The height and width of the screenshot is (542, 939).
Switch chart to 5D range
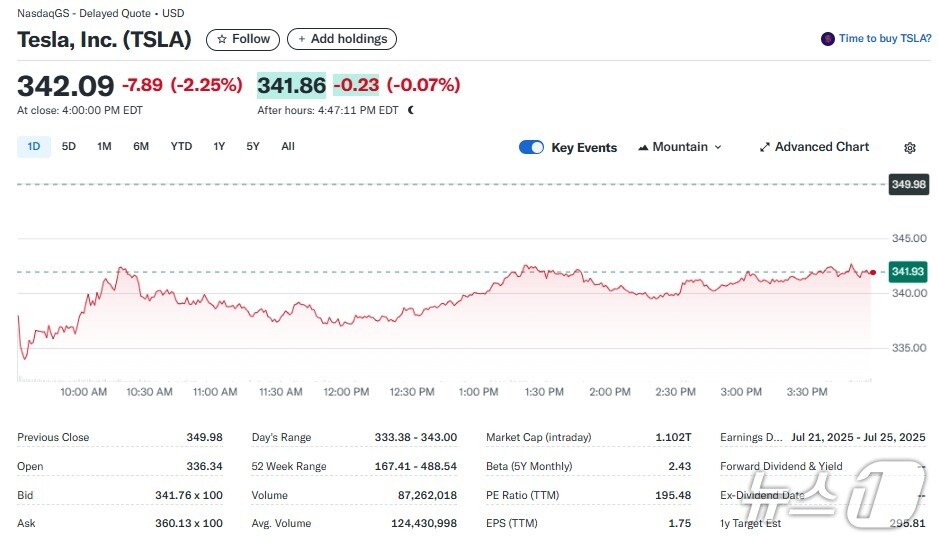[x=69, y=147]
